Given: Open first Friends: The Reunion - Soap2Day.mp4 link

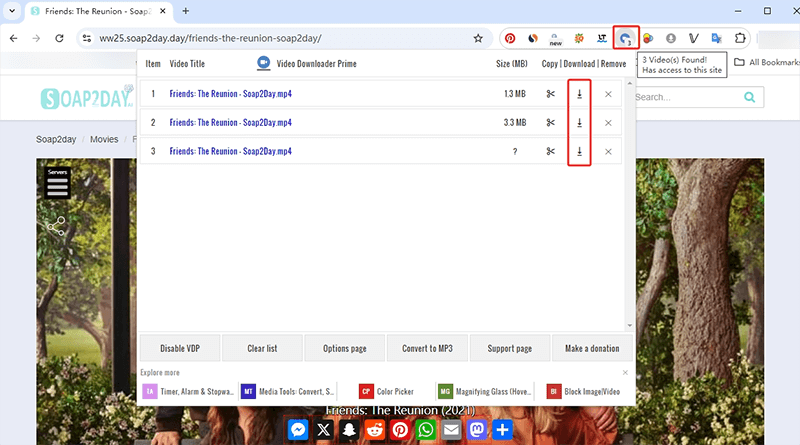Looking at the screenshot, I should 231,94.
